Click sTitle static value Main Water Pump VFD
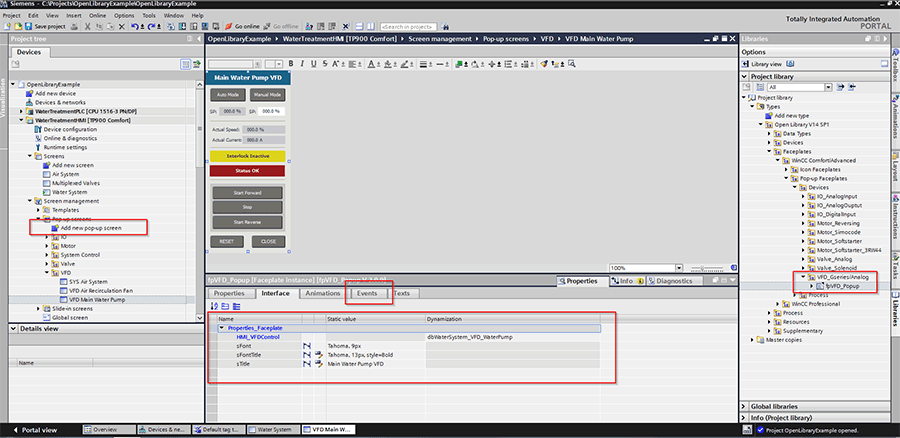Viewport: 900px width, 438px height. pyautogui.click(x=376, y=364)
